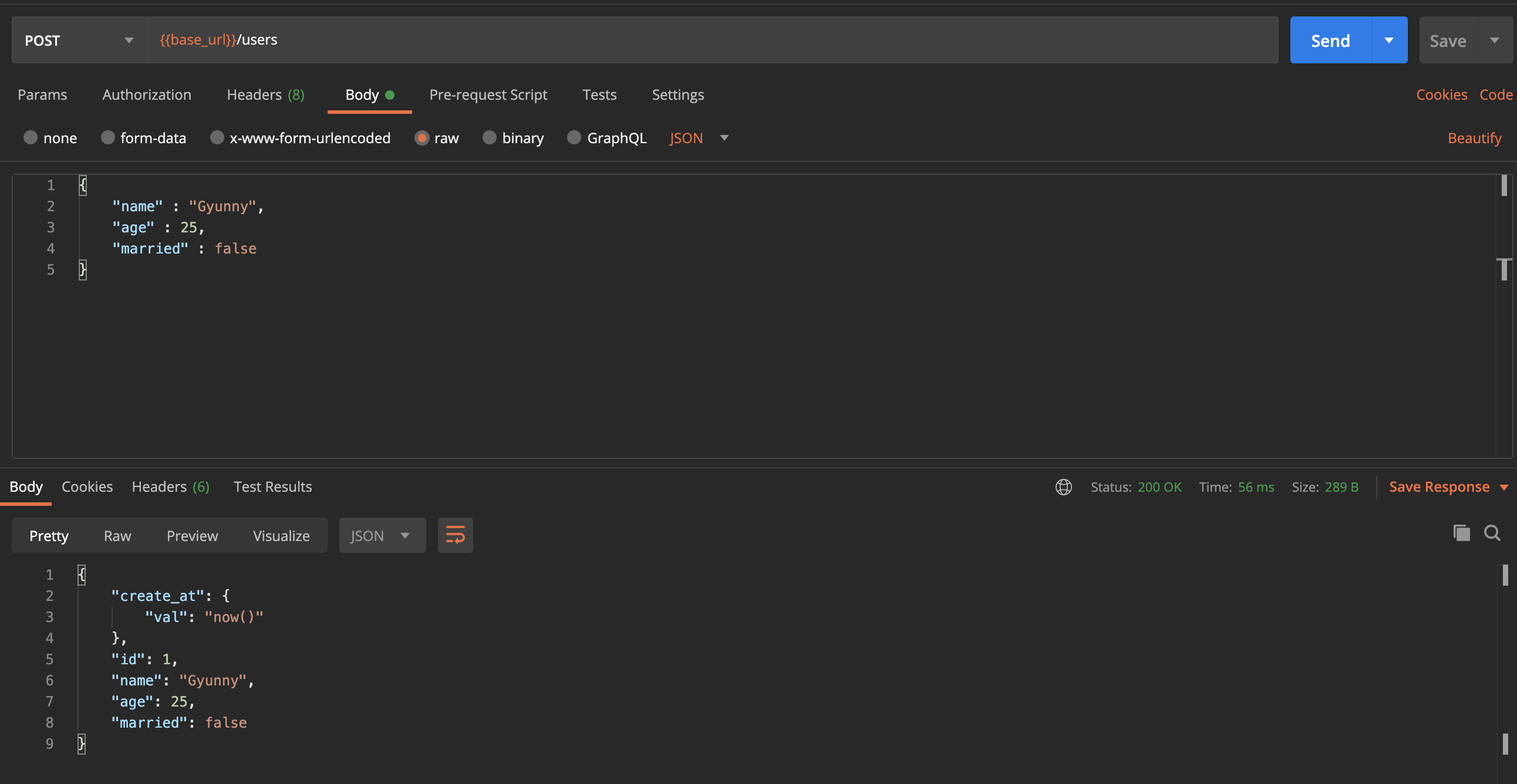1517x784 pixels.
Task: Click the Beautify link
Action: (x=1474, y=138)
